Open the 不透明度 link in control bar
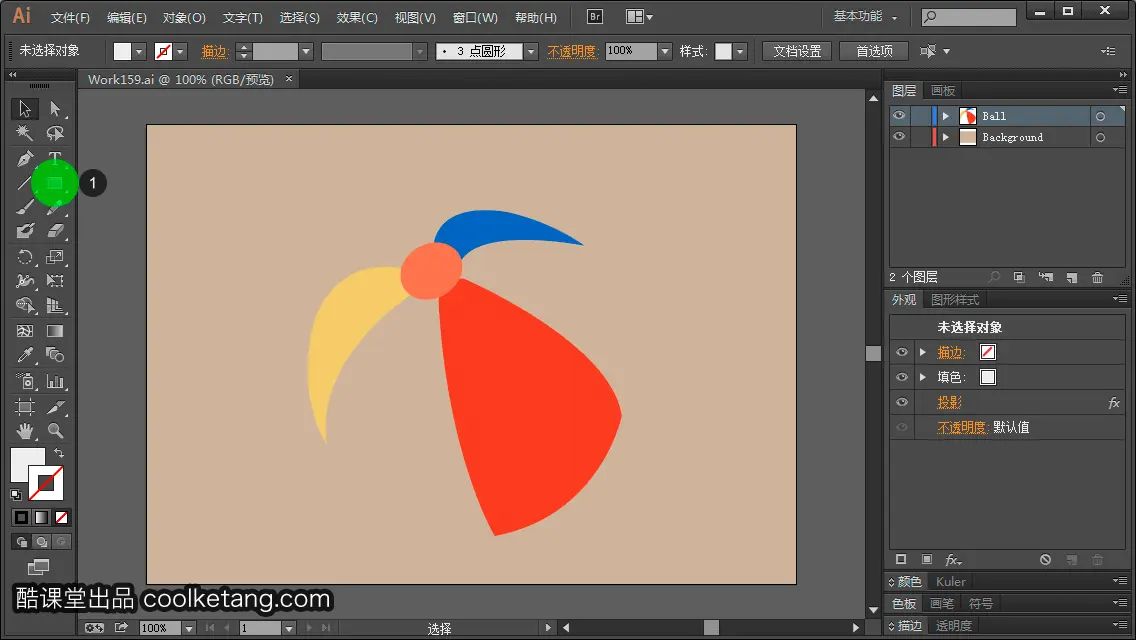Screen dimensions: 1136x640 573,51
